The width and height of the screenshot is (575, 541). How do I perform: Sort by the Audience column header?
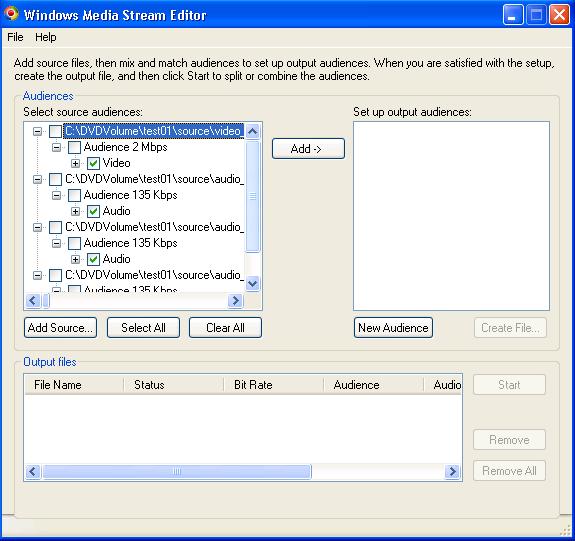[374, 385]
